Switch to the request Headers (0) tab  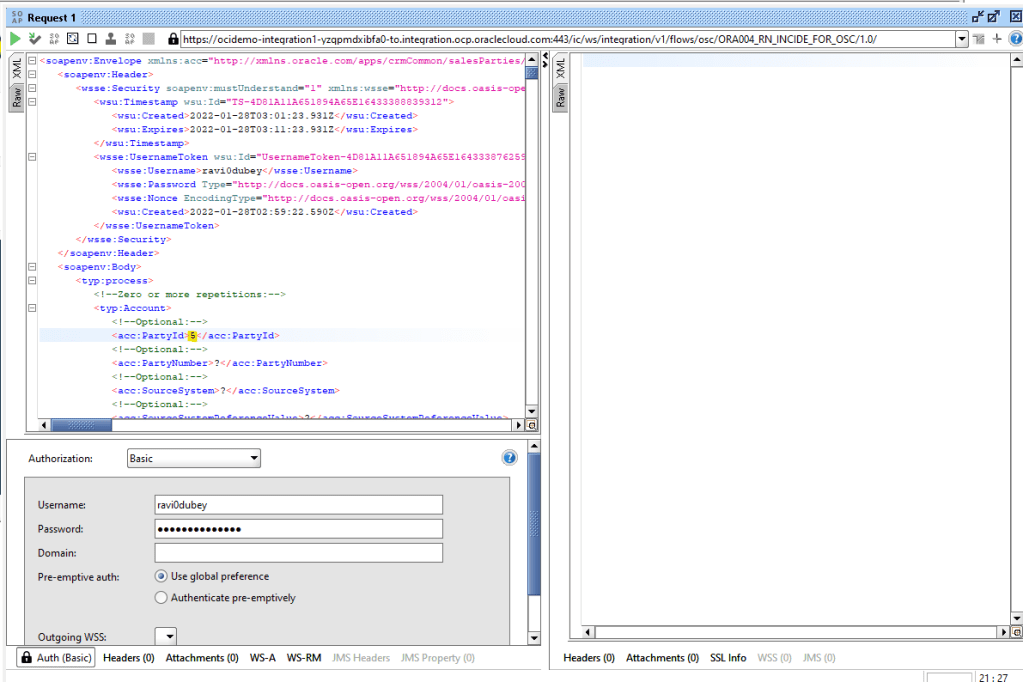[x=128, y=658]
